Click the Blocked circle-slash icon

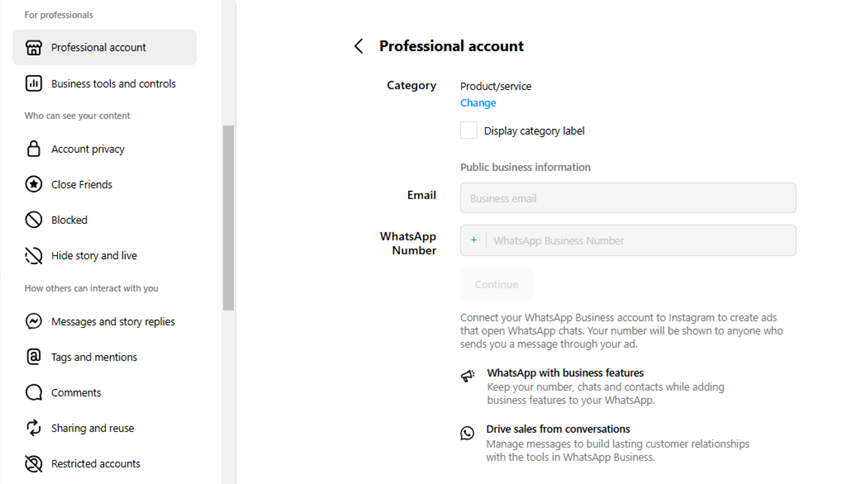(34, 220)
